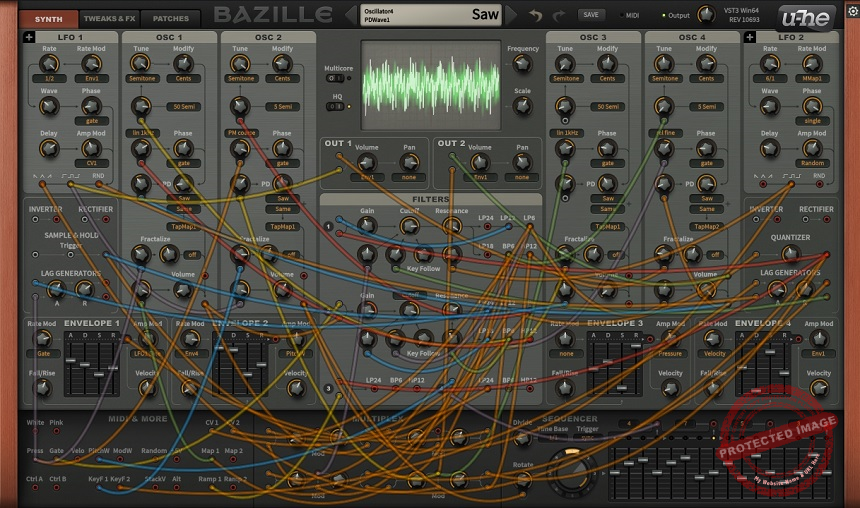Click the Quantizer knob
The image size is (860, 508).
coord(790,253)
